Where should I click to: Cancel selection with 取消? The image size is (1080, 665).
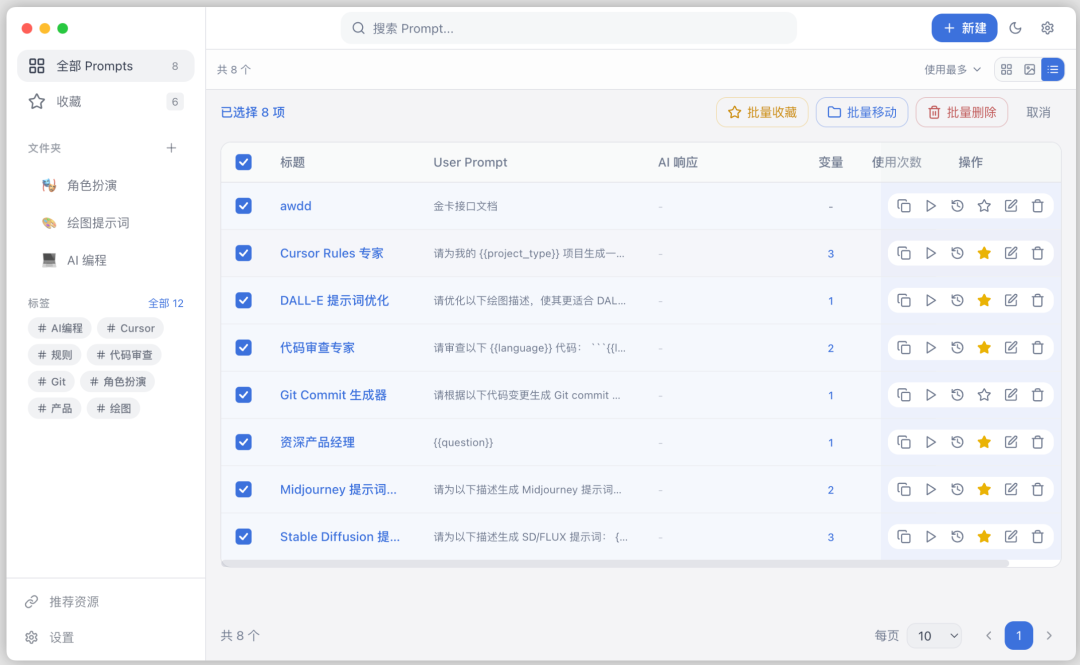1038,112
